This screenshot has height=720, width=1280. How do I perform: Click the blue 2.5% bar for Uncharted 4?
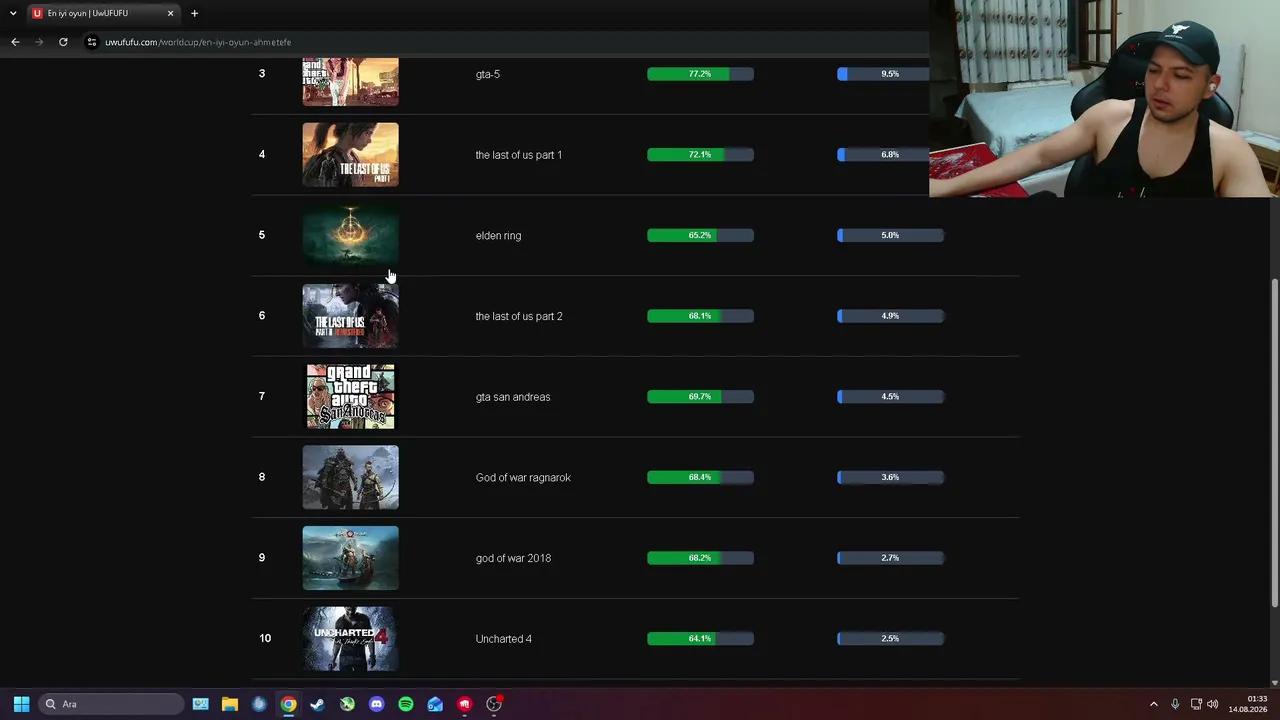tap(890, 639)
